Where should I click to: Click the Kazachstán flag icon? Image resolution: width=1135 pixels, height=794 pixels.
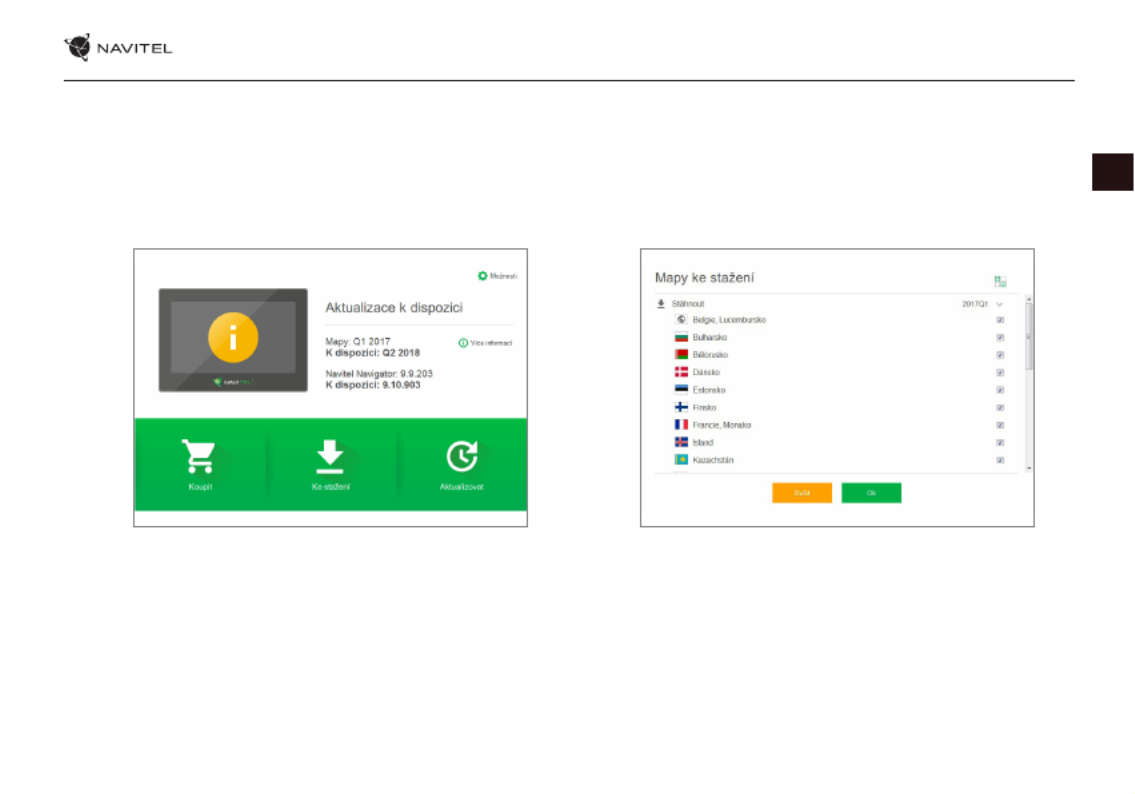pyautogui.click(x=681, y=460)
